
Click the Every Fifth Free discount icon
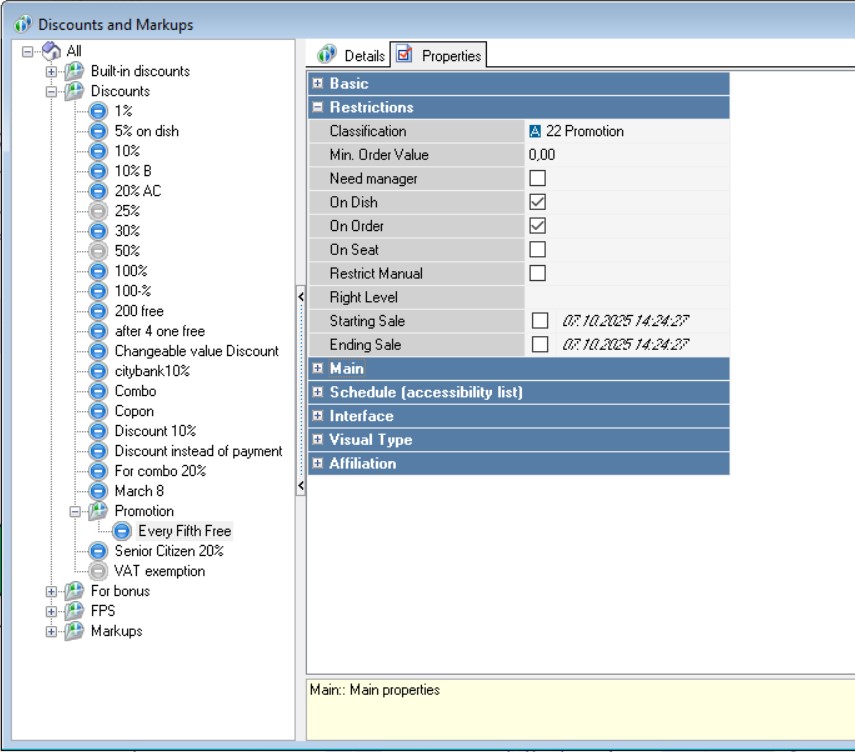tap(121, 531)
